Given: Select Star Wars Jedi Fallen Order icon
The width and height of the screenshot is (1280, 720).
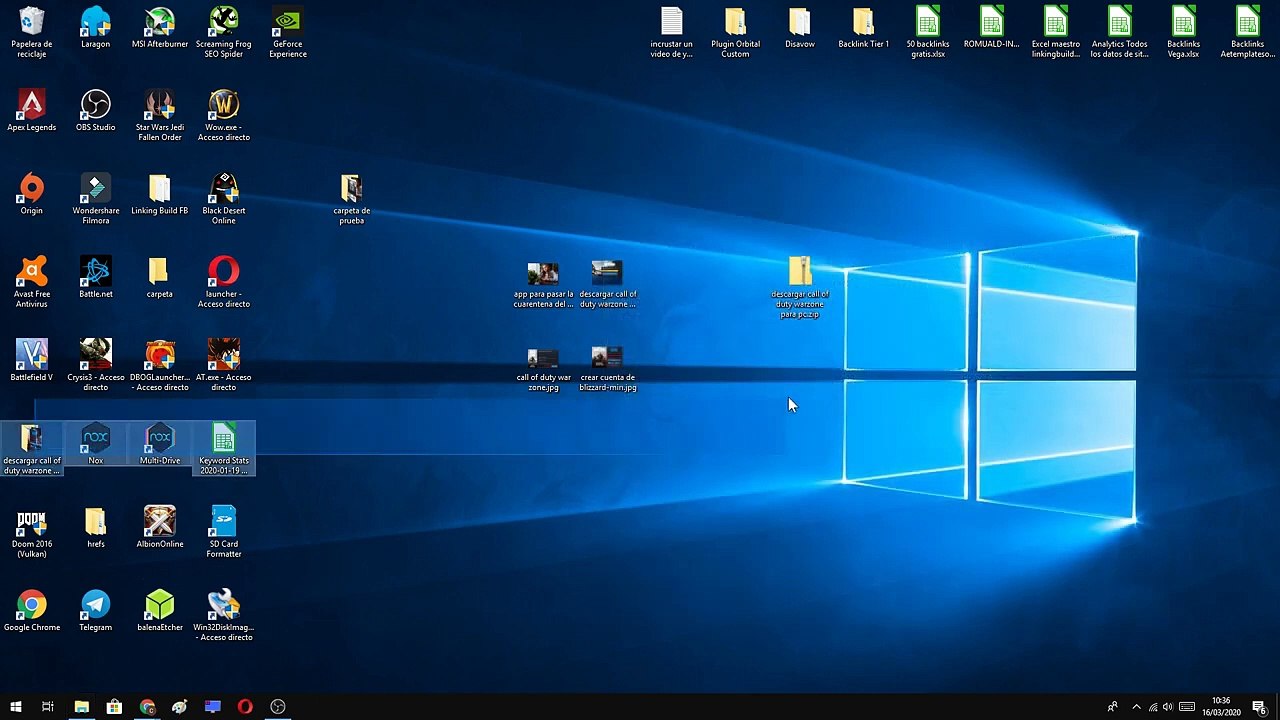Looking at the screenshot, I should pyautogui.click(x=160, y=116).
